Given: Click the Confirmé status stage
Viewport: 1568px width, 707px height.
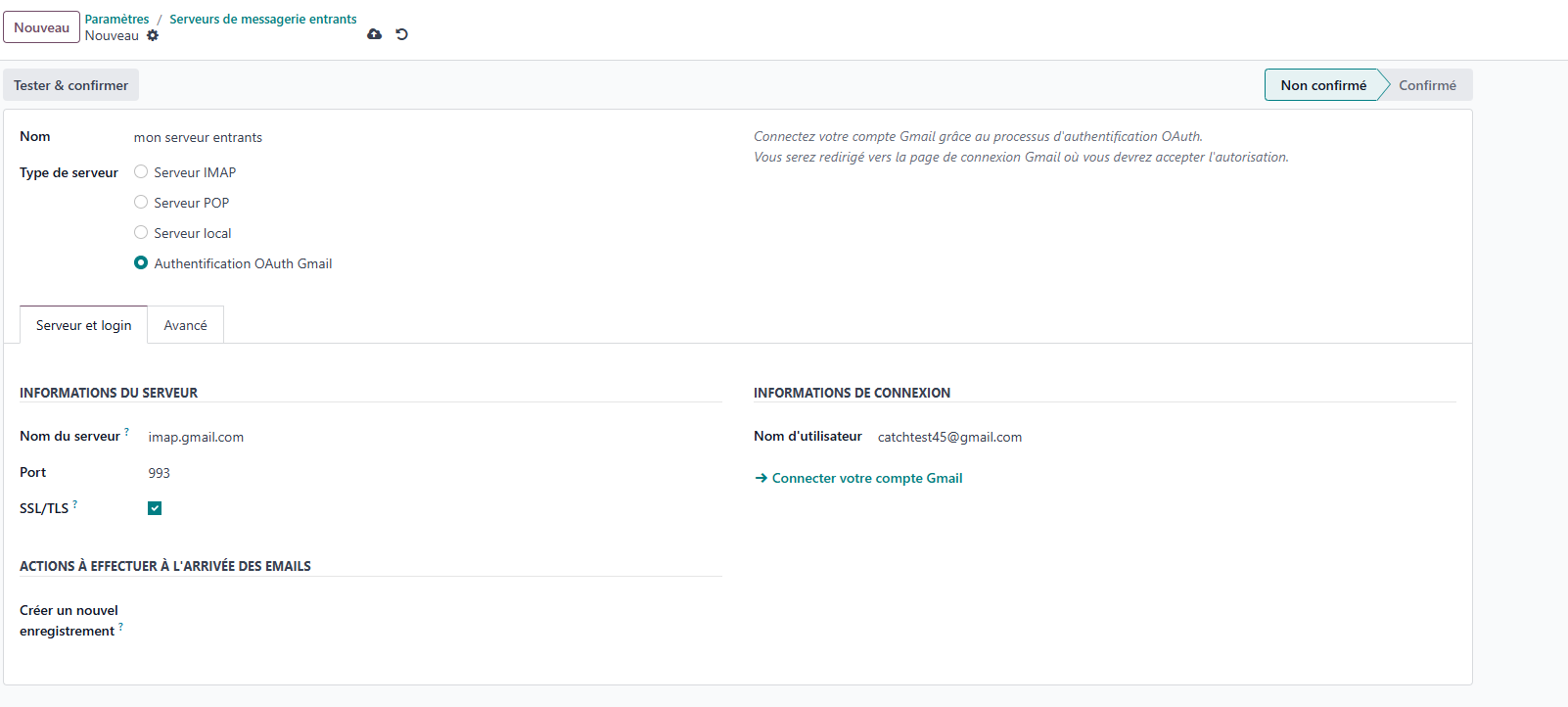Looking at the screenshot, I should point(1427,85).
